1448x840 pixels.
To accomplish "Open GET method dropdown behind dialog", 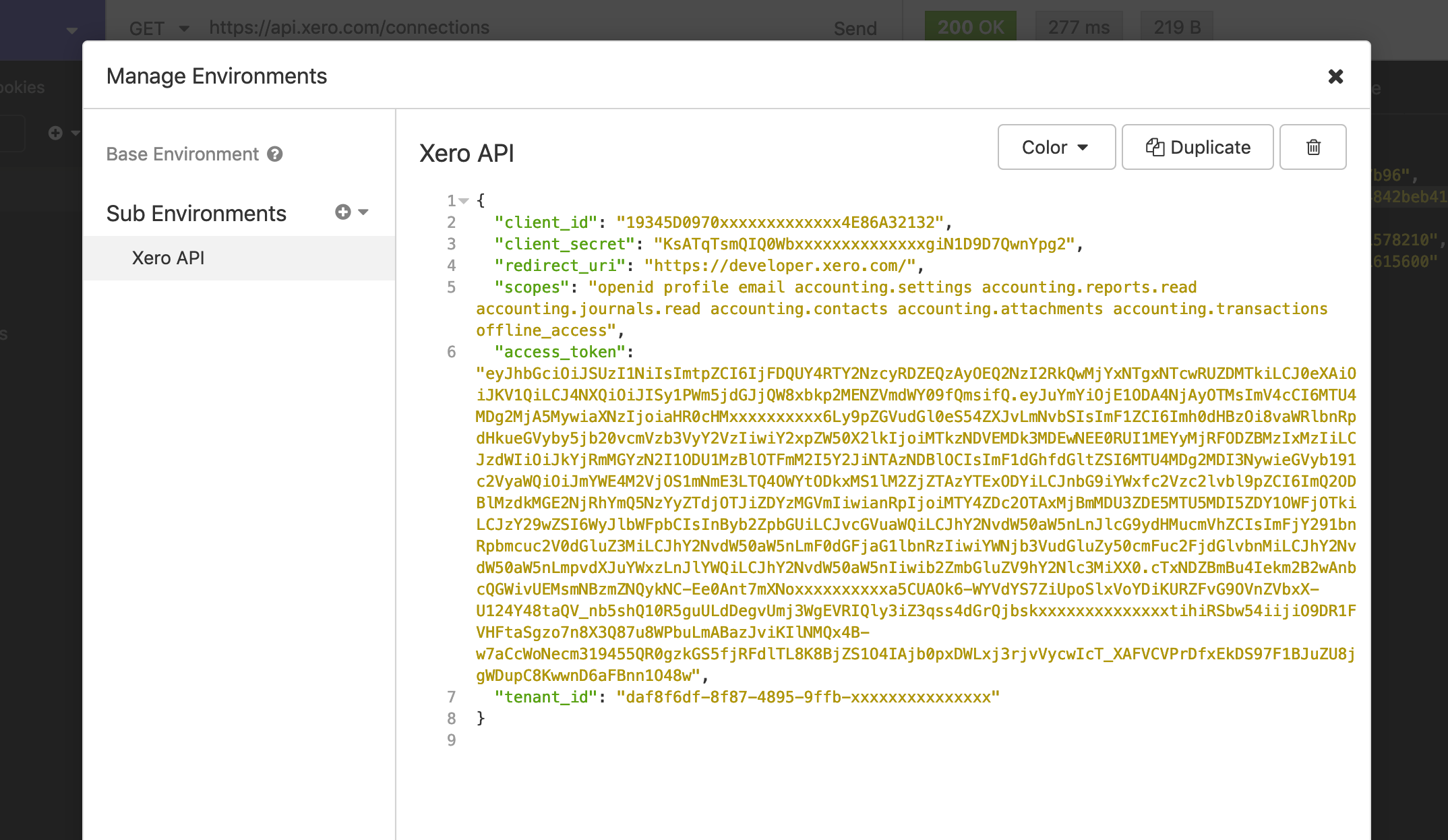I will tap(160, 28).
